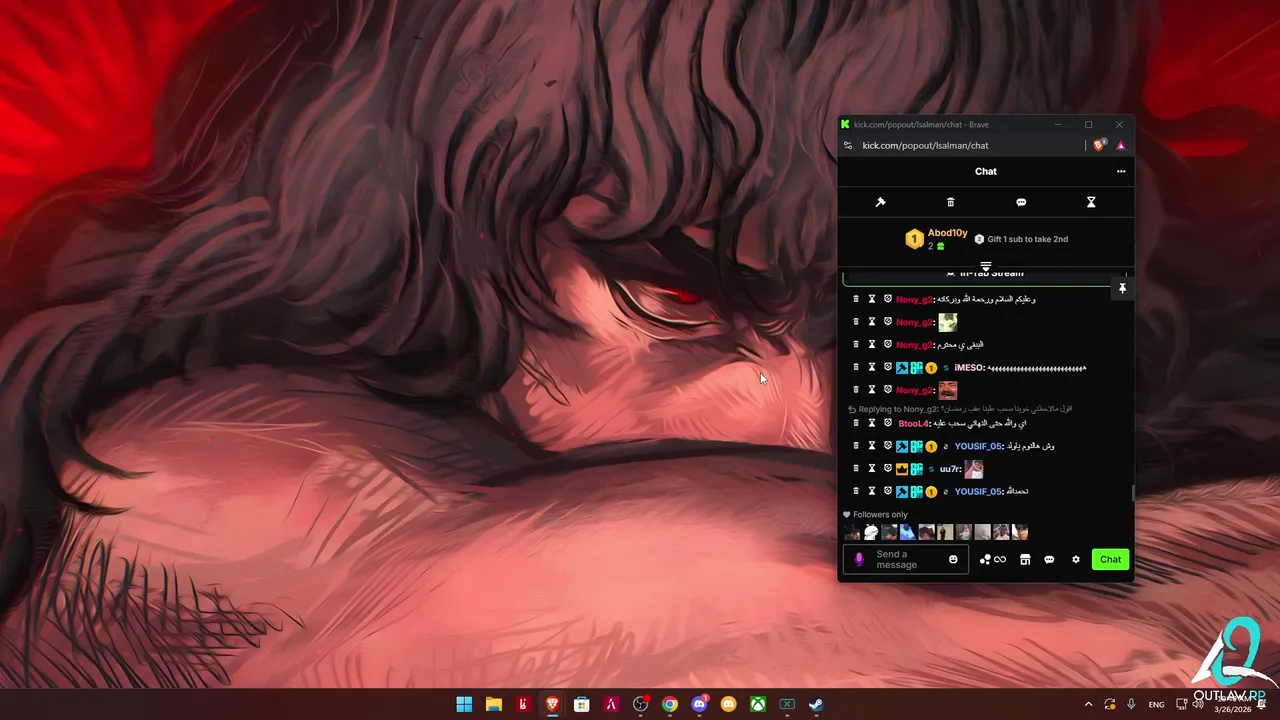Open the channel points infinity icon

(x=993, y=559)
